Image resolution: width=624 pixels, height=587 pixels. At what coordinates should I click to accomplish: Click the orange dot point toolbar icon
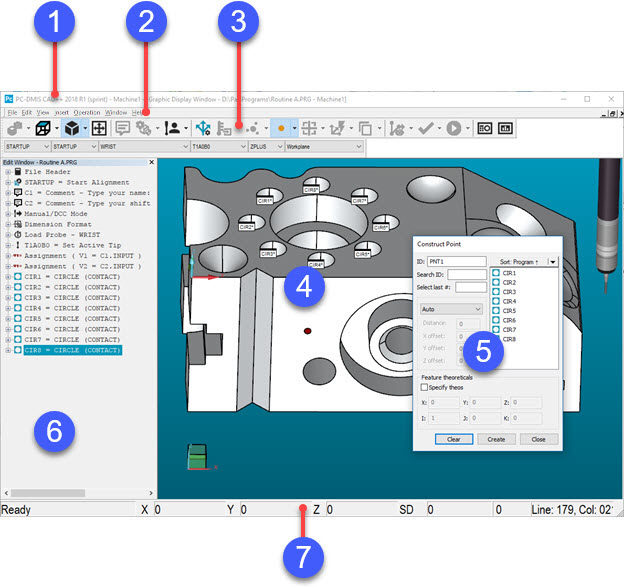point(281,128)
